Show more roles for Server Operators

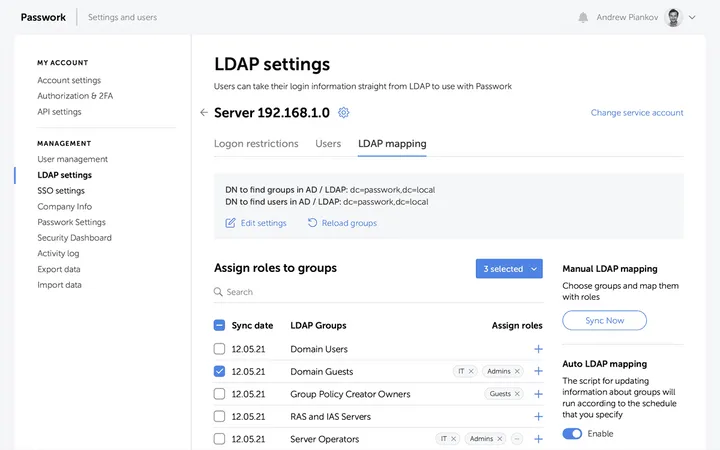tap(517, 439)
